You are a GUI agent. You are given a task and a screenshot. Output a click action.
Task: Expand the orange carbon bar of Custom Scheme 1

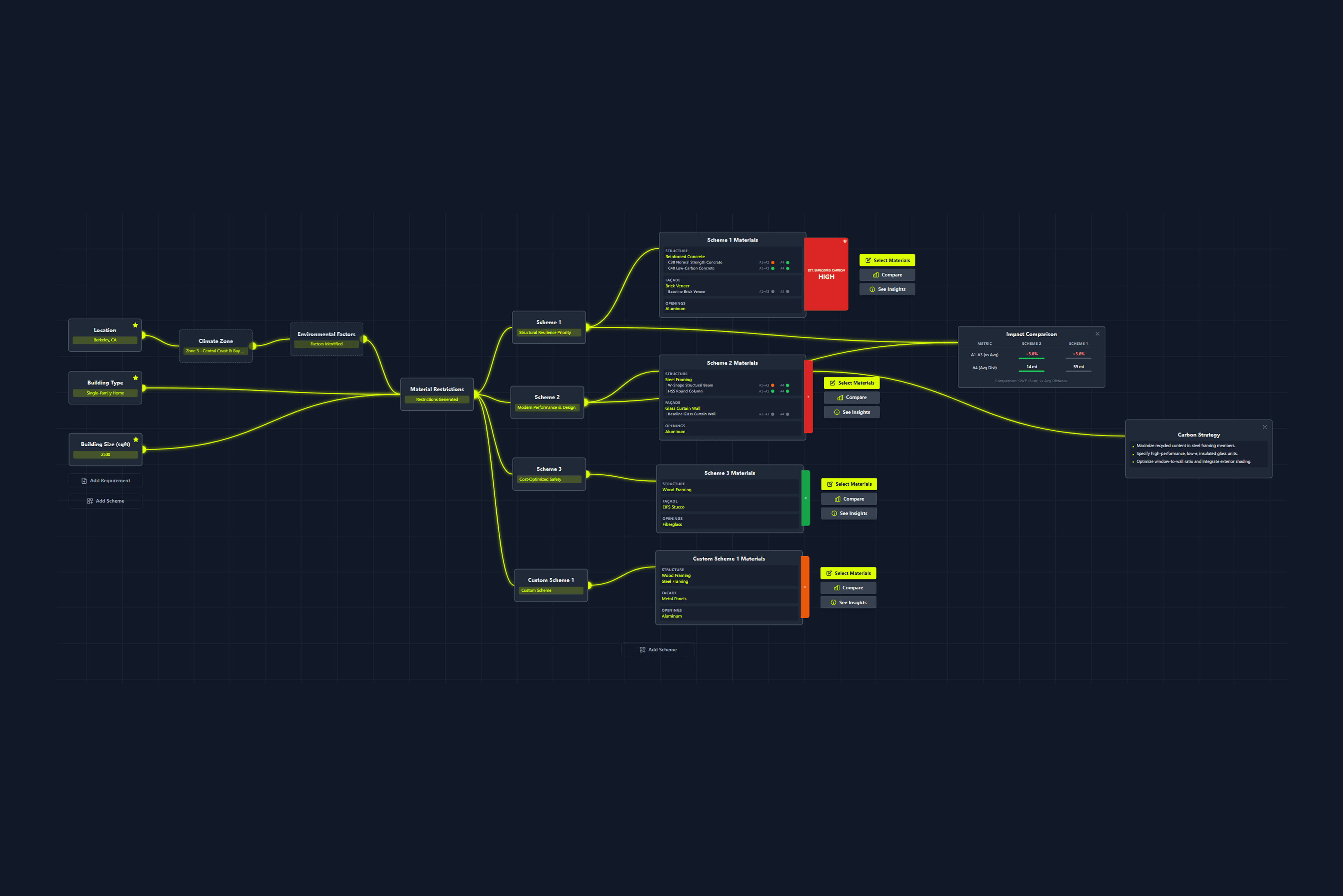click(x=805, y=587)
